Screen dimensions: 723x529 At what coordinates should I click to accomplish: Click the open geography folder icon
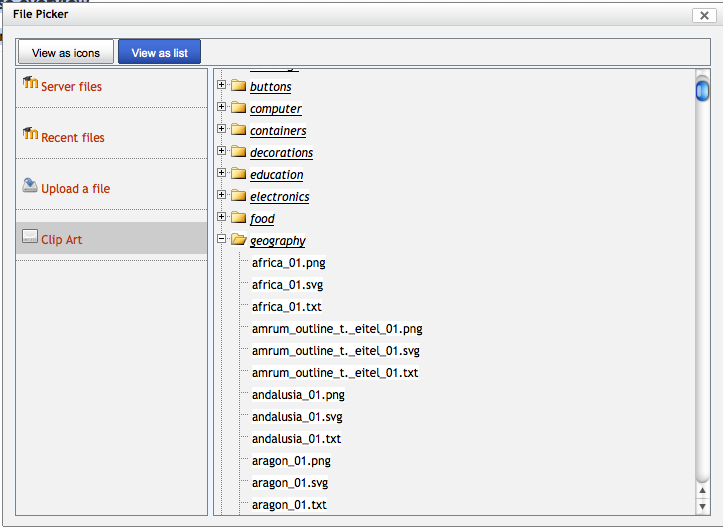click(x=238, y=241)
